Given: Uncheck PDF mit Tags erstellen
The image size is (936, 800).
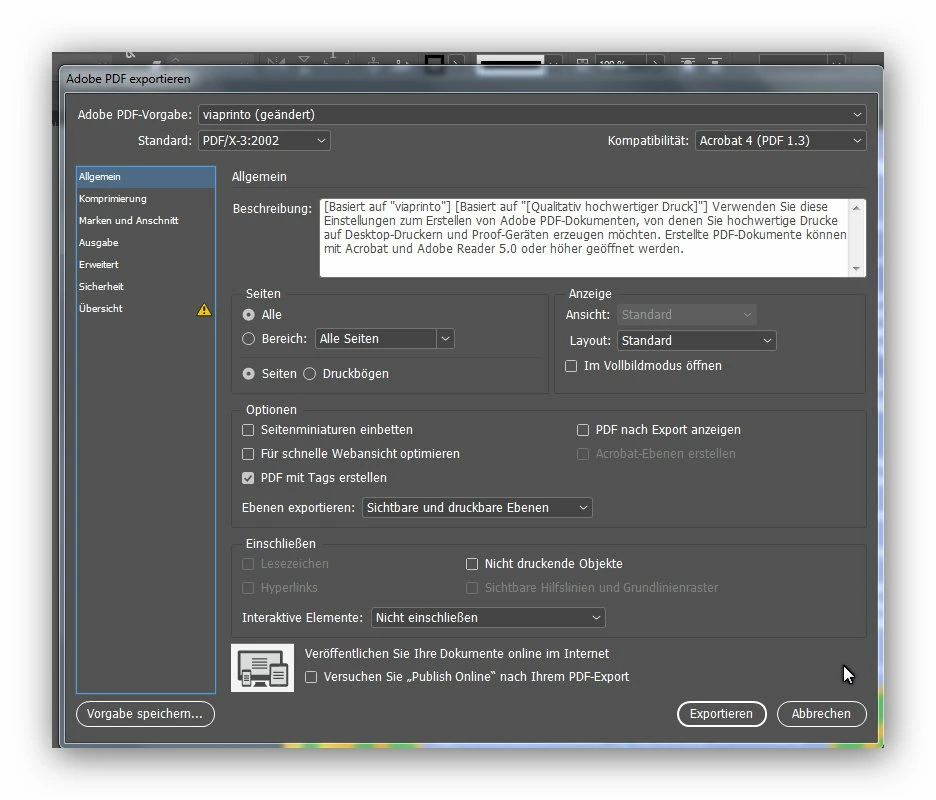Looking at the screenshot, I should [x=248, y=478].
